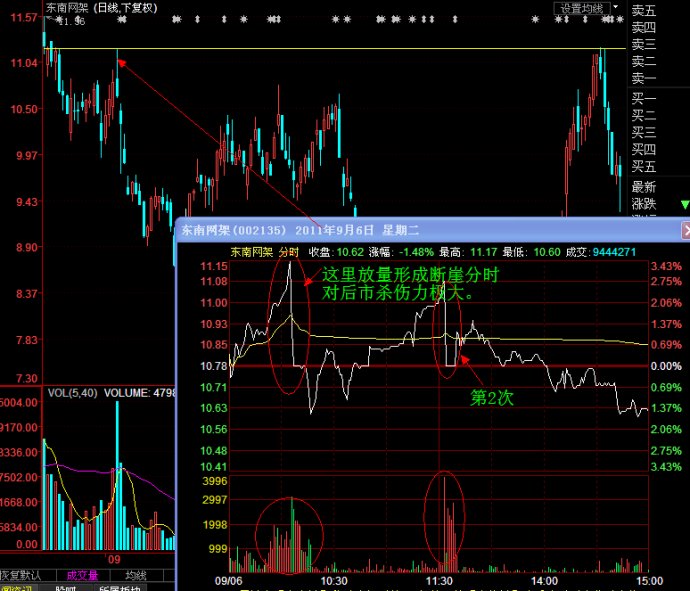The height and width of the screenshot is (591, 690).
Task: Click the '09 month marker under daily volume
Action: pyautogui.click(x=114, y=559)
